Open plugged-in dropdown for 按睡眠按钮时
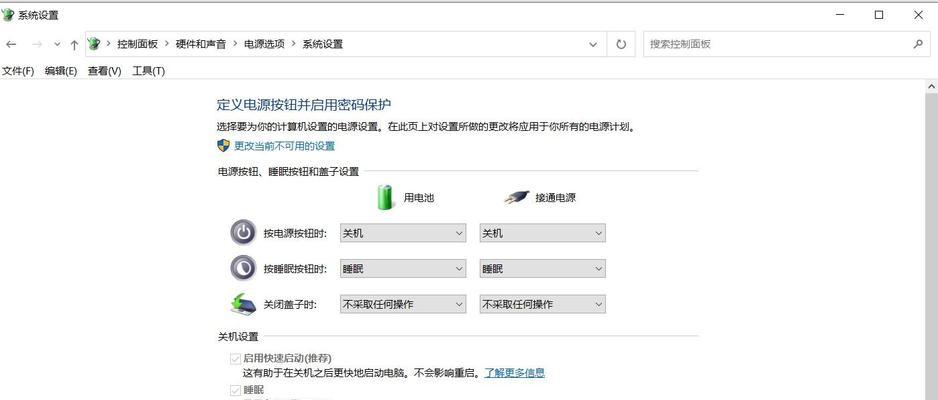The height and width of the screenshot is (400, 938). (543, 268)
